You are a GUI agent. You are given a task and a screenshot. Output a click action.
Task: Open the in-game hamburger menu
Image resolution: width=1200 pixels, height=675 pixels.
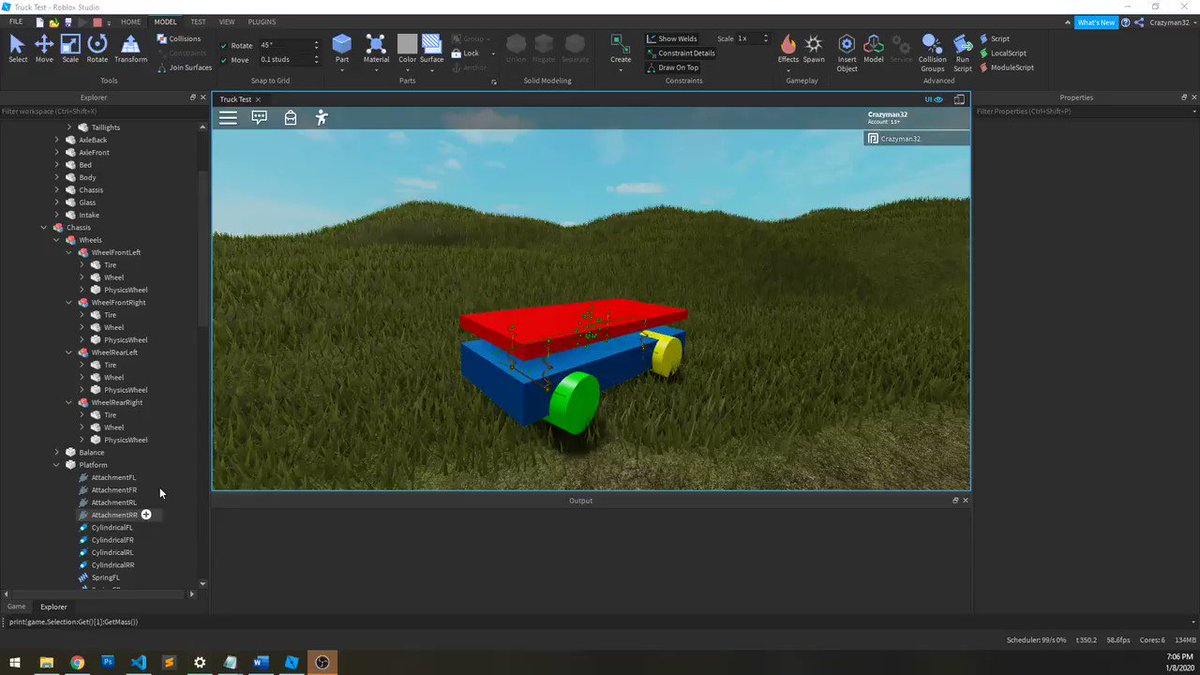point(228,117)
